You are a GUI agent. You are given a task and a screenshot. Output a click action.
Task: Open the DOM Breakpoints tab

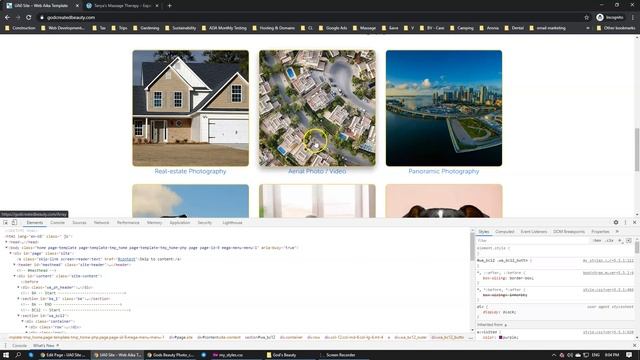(x=569, y=231)
